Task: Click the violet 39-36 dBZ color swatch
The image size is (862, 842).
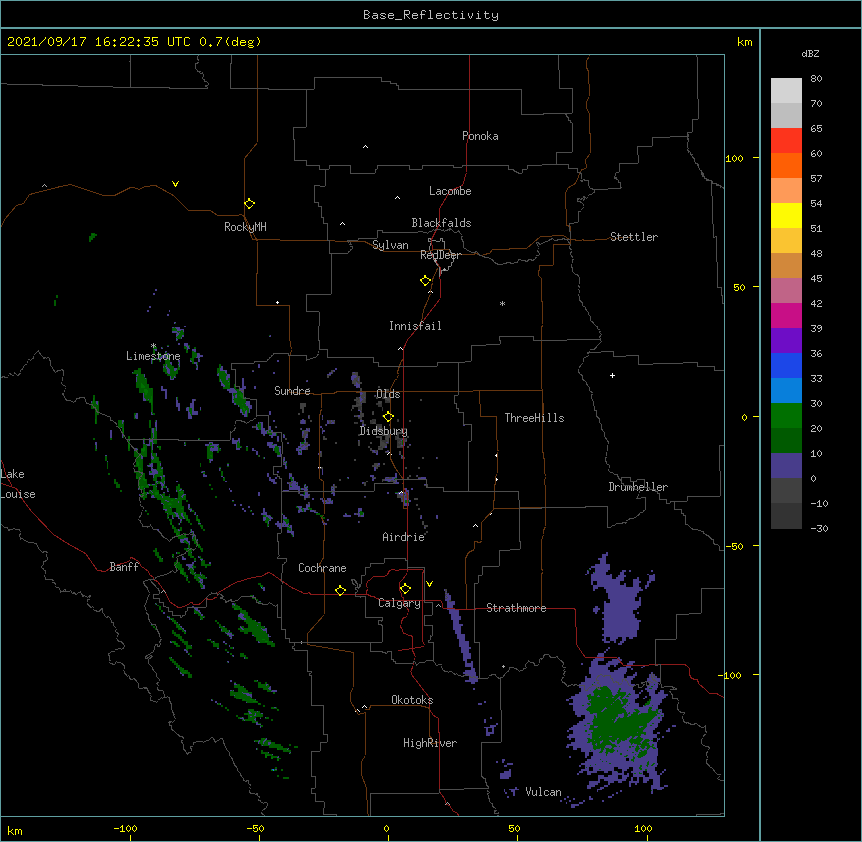Action: click(786, 341)
